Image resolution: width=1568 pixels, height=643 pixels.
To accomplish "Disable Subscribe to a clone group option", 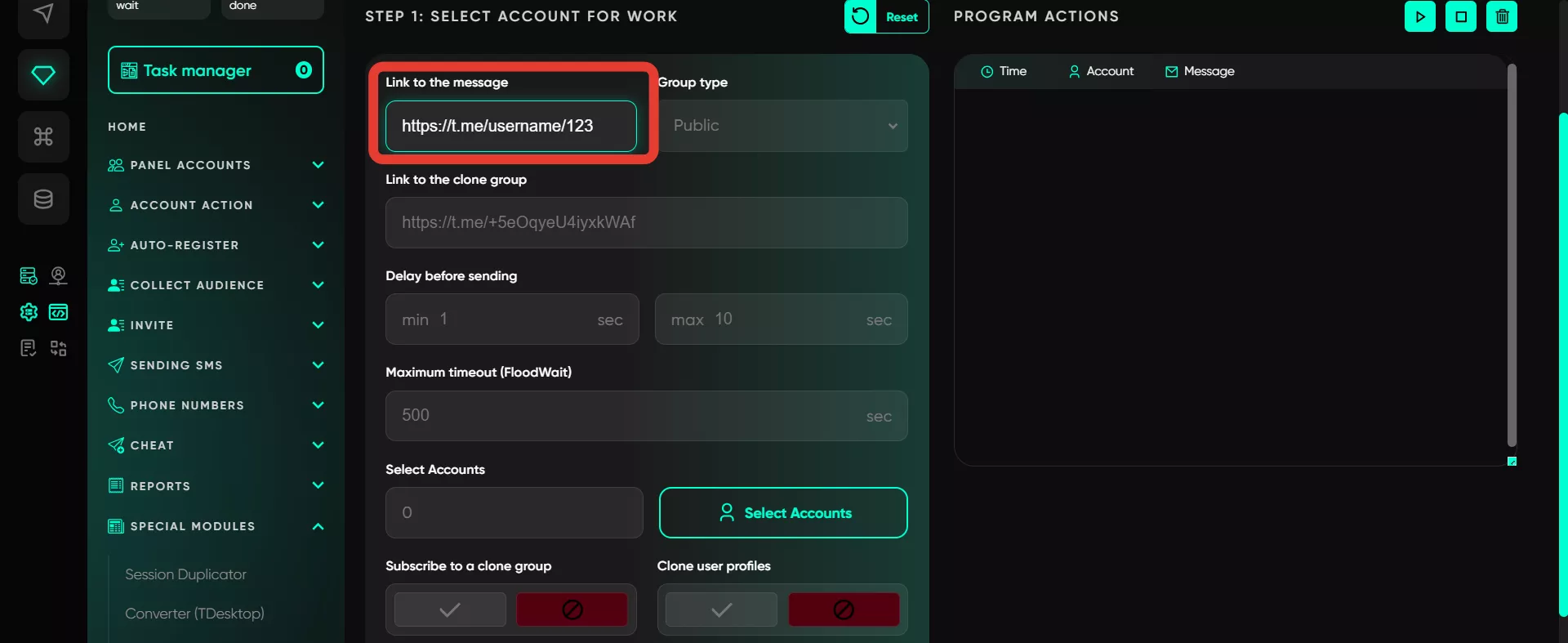I will tap(572, 610).
